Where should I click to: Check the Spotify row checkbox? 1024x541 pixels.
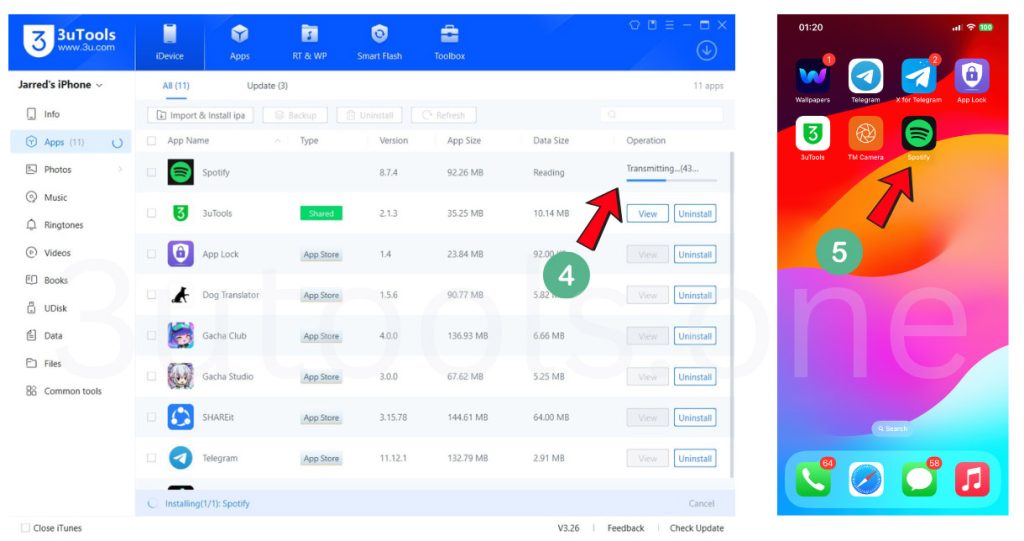(x=152, y=172)
